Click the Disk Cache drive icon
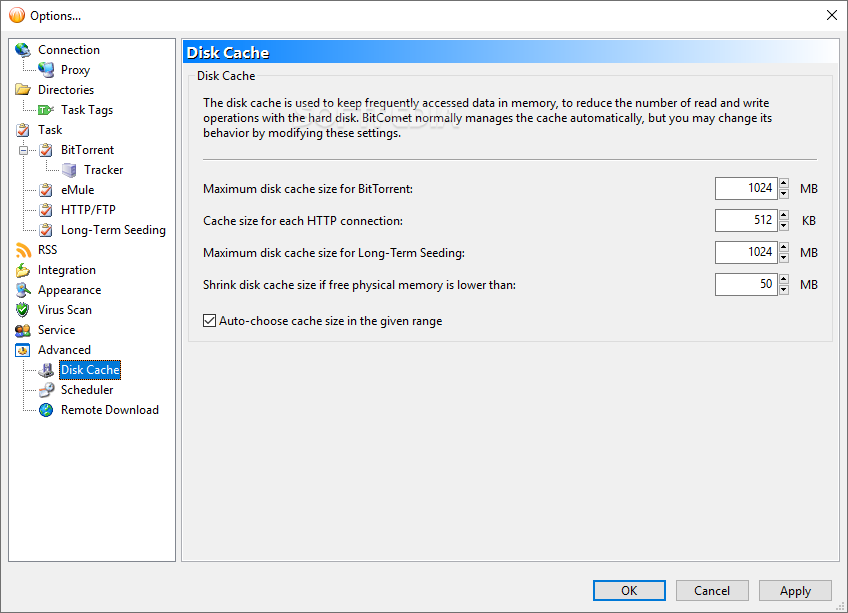 pos(46,370)
